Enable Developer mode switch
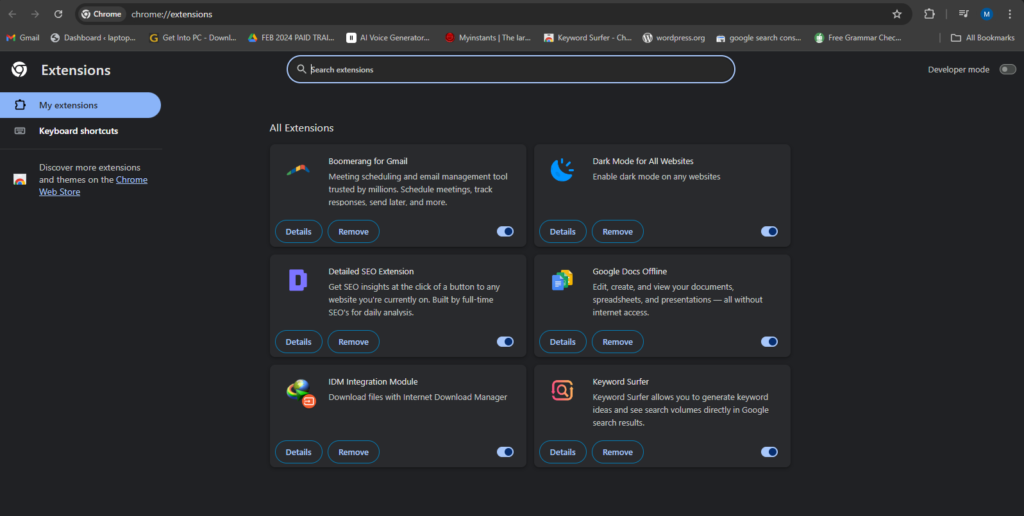1024x516 pixels. point(1008,69)
